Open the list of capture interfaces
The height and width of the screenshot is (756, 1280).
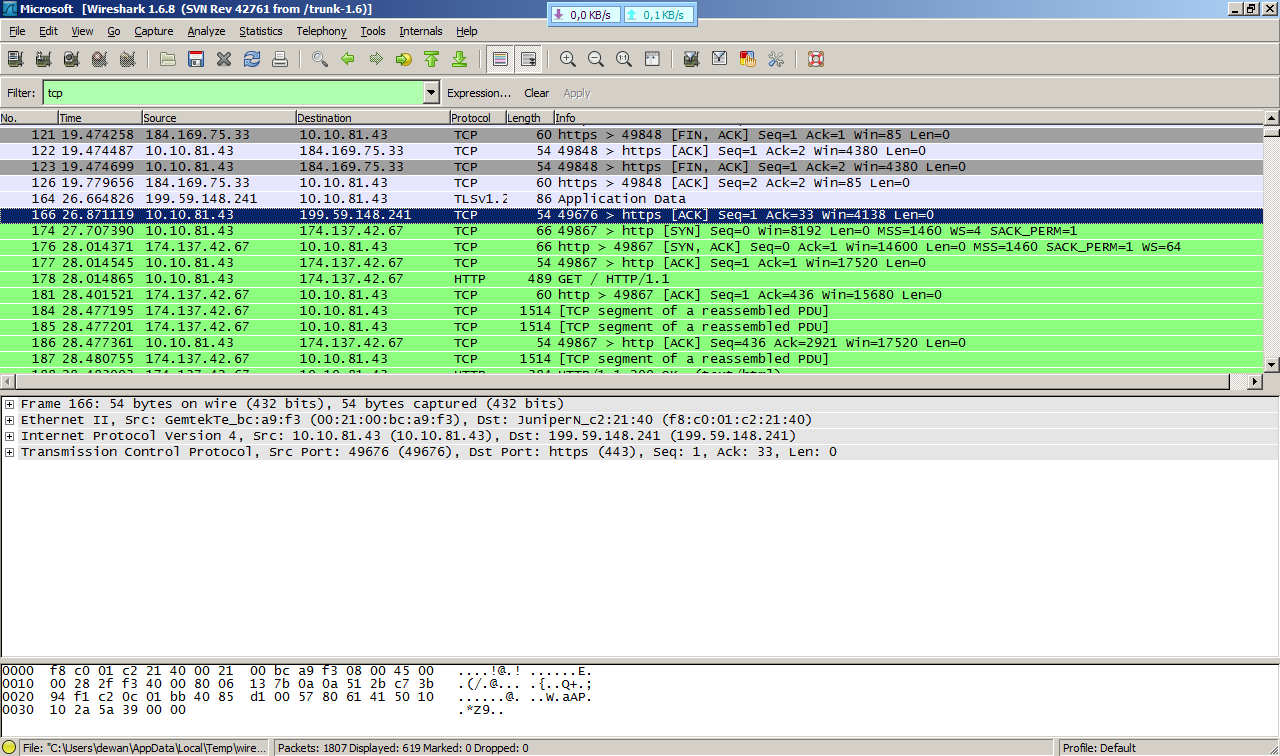point(15,59)
